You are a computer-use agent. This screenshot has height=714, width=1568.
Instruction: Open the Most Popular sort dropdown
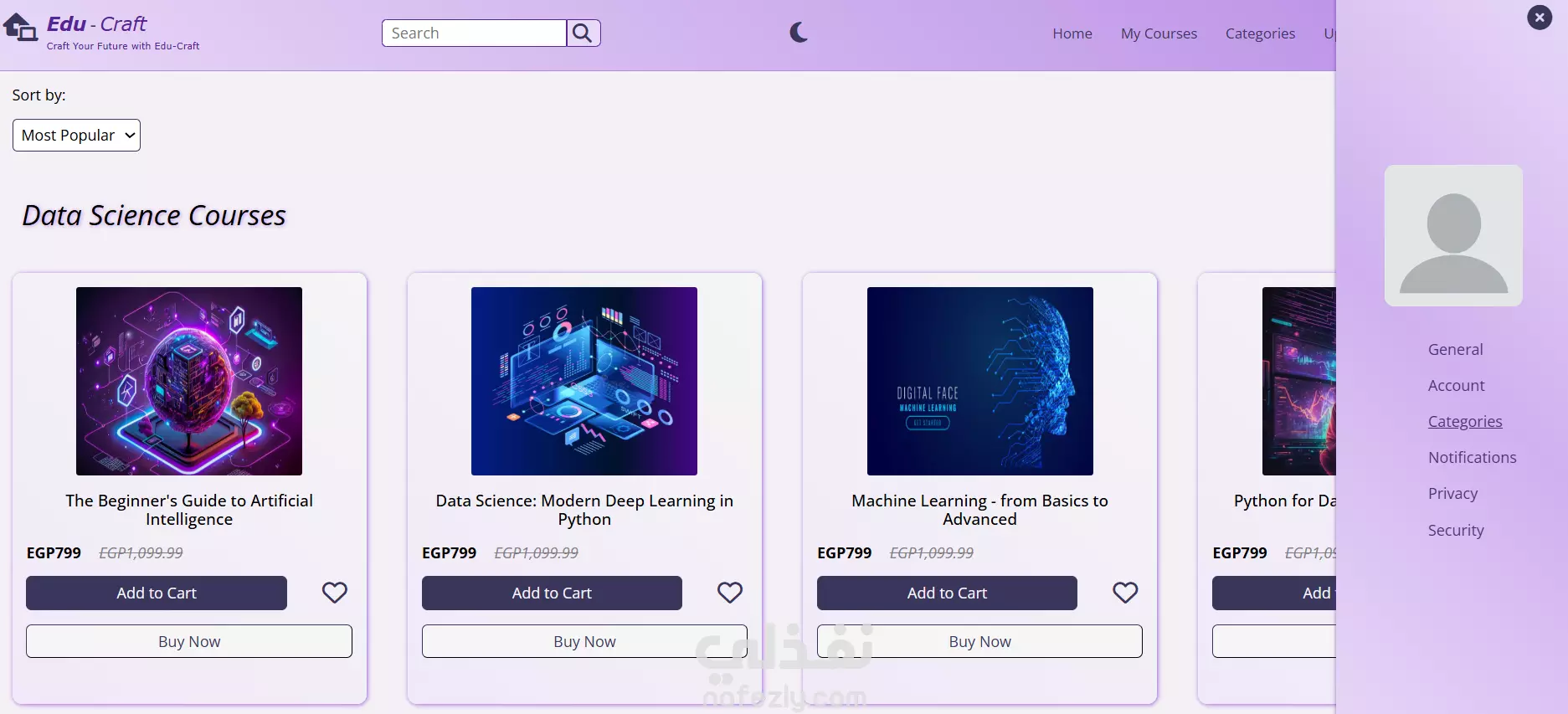(x=76, y=136)
